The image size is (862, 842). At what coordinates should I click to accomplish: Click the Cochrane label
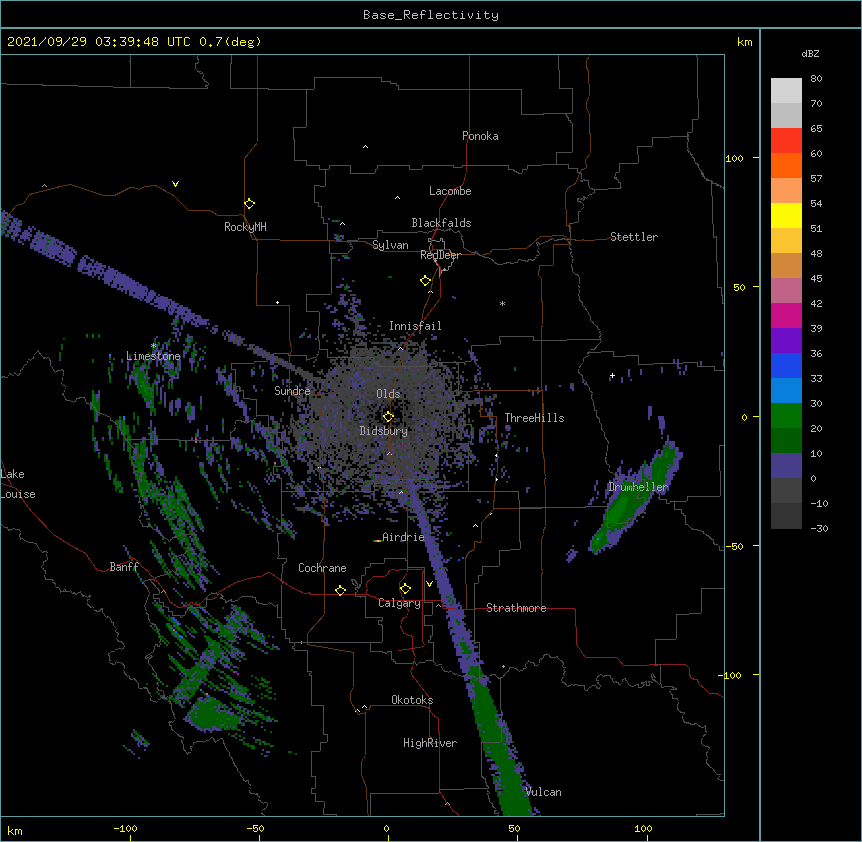322,568
